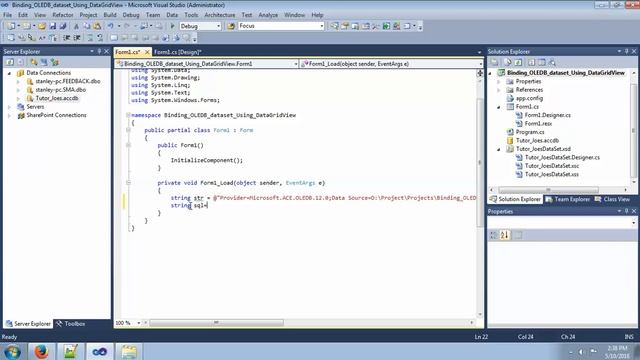
Task: Select stanley-pc.FEEDBACK.dbo connection
Action: [68, 81]
